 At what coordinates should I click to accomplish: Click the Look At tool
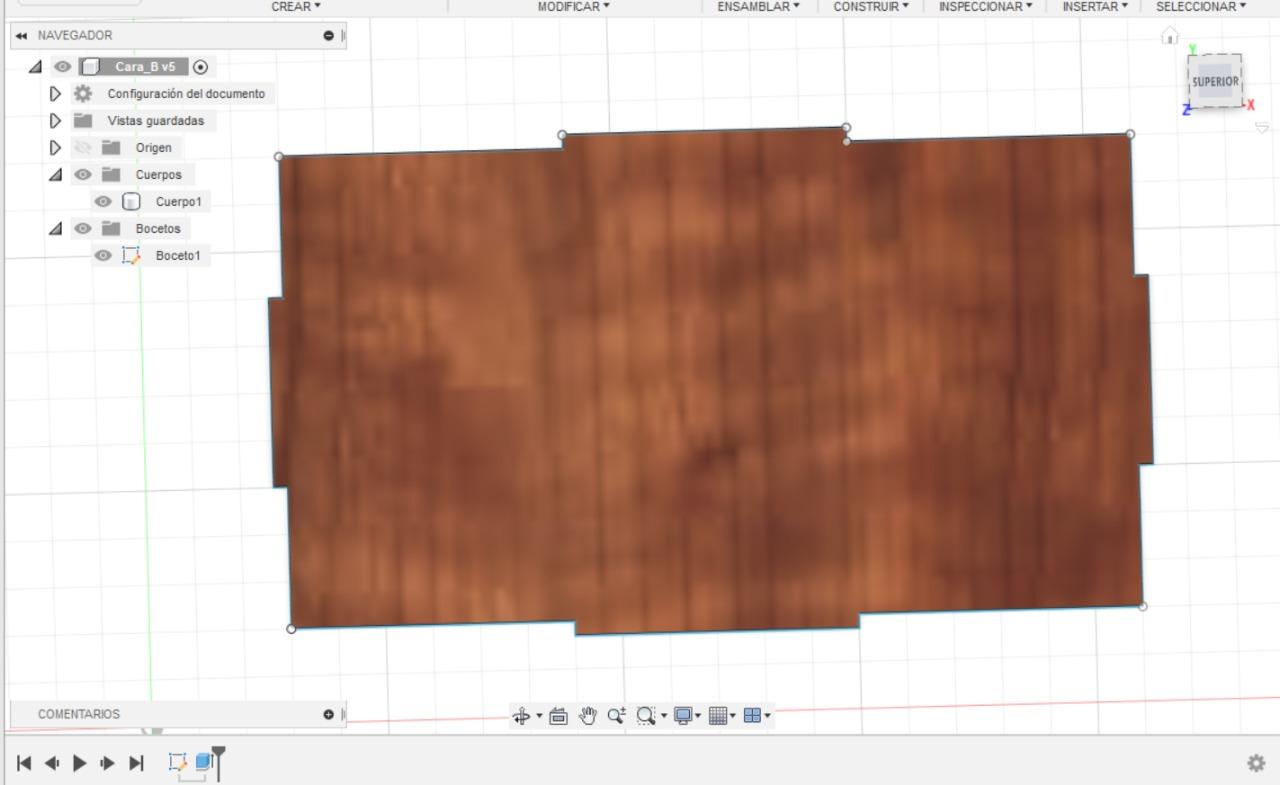click(x=559, y=716)
